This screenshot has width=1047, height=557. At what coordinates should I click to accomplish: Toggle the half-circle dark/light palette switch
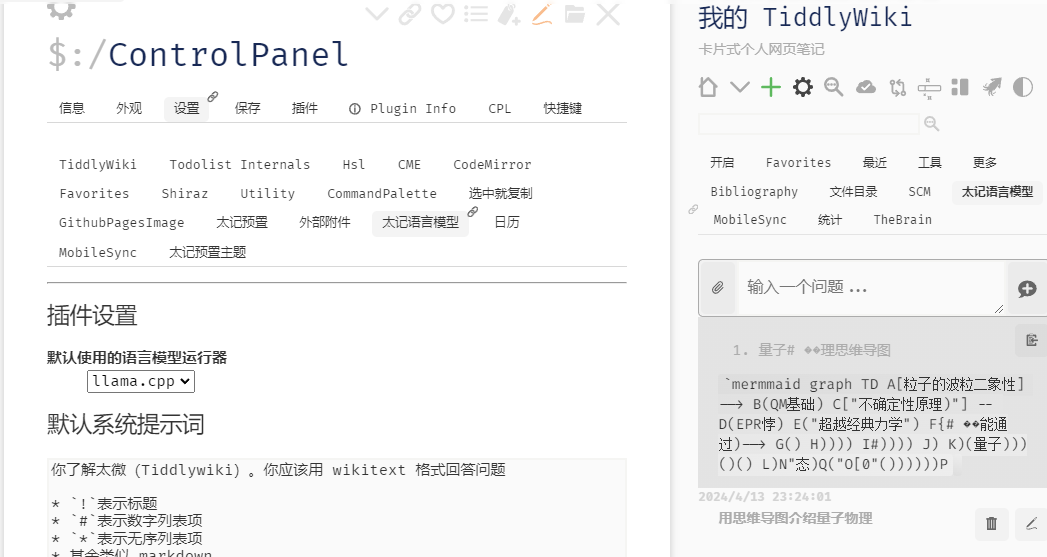point(1022,88)
